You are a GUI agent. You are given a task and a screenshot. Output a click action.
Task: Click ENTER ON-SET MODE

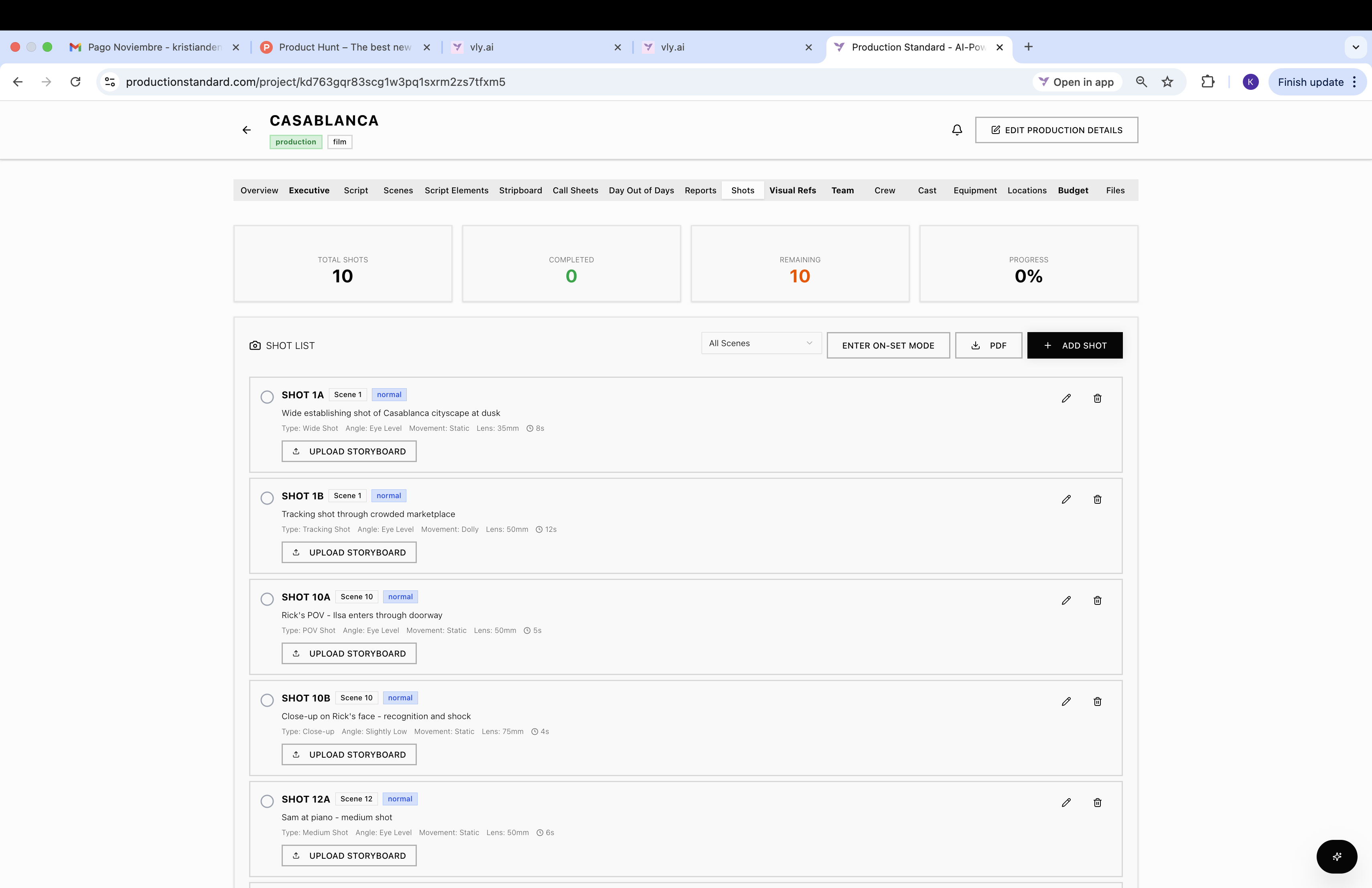pyautogui.click(x=888, y=345)
